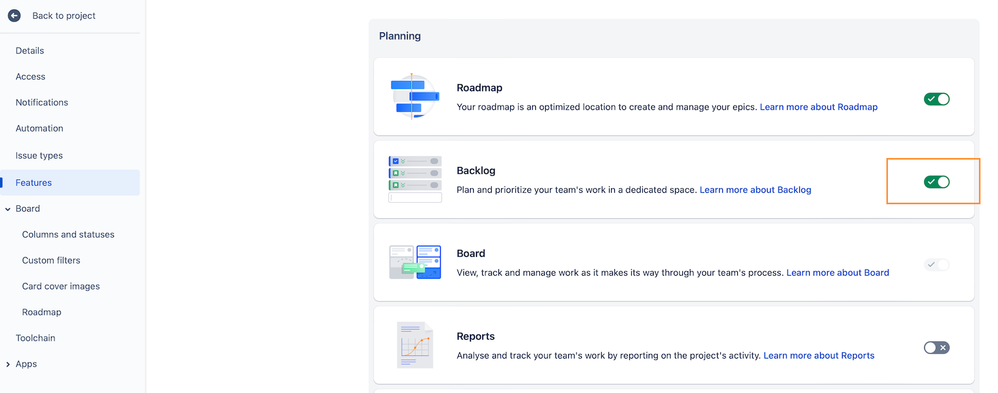Expand the Apps section chevron
This screenshot has width=998, height=393.
(8, 364)
